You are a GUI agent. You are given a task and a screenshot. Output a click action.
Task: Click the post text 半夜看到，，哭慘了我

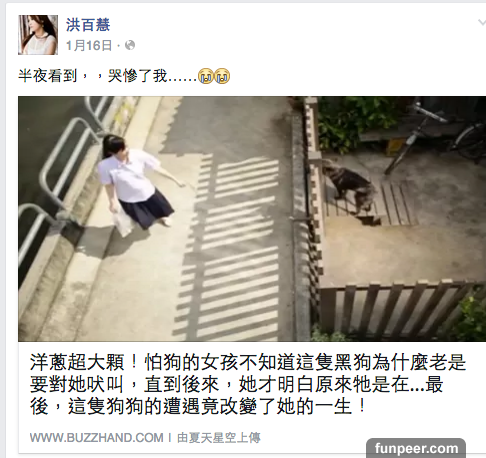(x=107, y=76)
